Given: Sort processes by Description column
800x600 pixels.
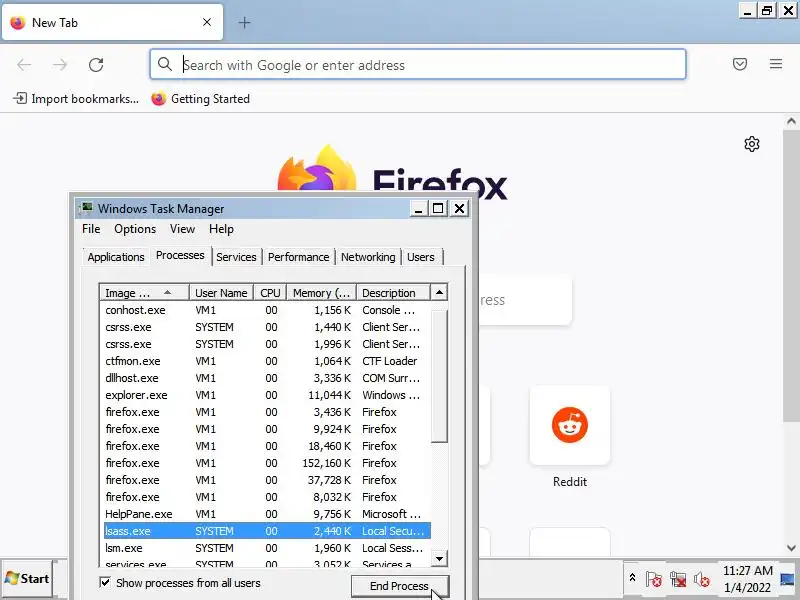Looking at the screenshot, I should point(393,293).
